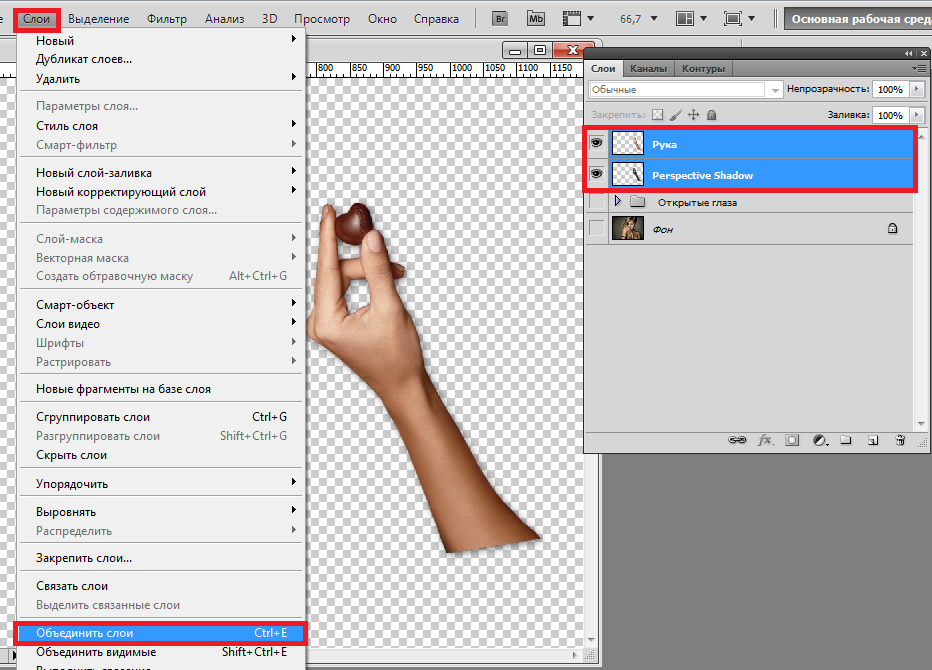Choose Связать слои menu item
This screenshot has width=932, height=670.
pyautogui.click(x=162, y=586)
